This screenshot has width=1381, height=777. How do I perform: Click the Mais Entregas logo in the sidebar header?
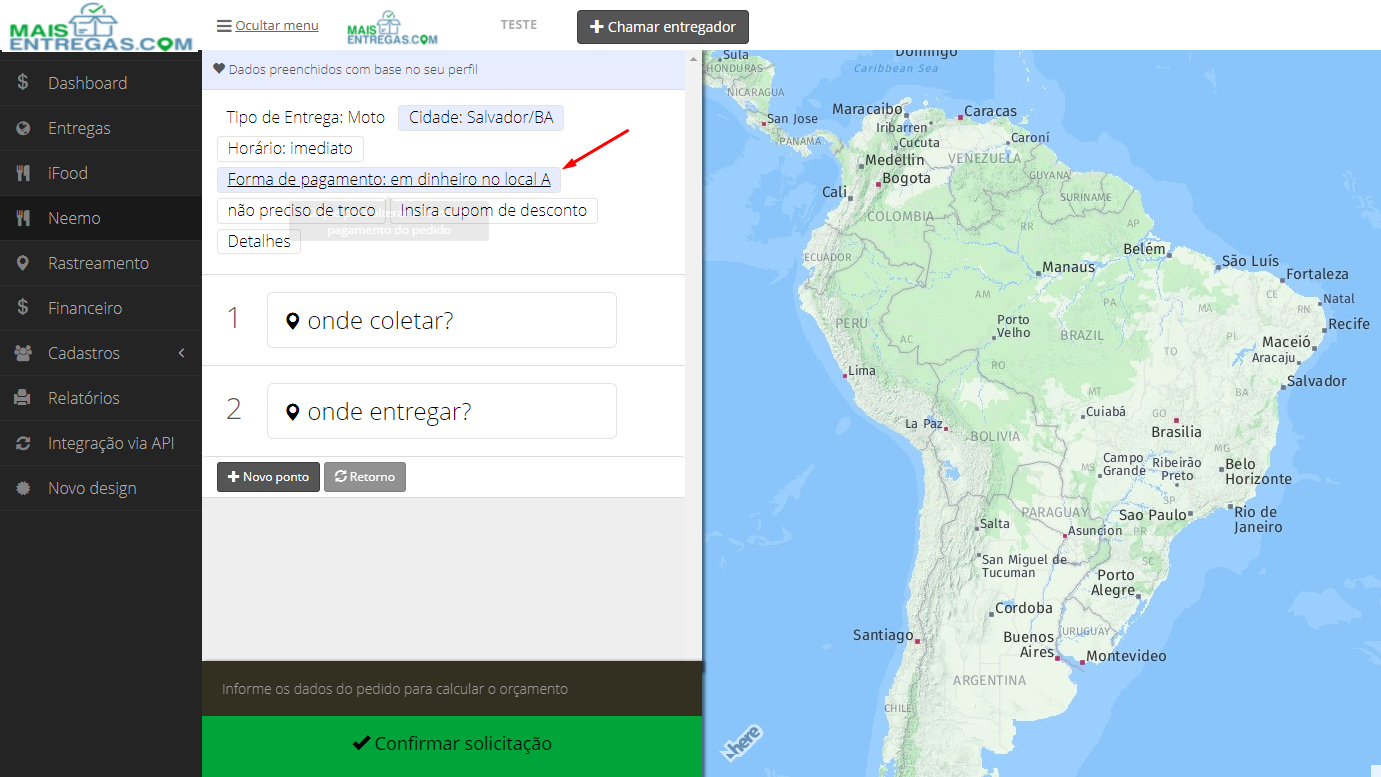point(100,26)
